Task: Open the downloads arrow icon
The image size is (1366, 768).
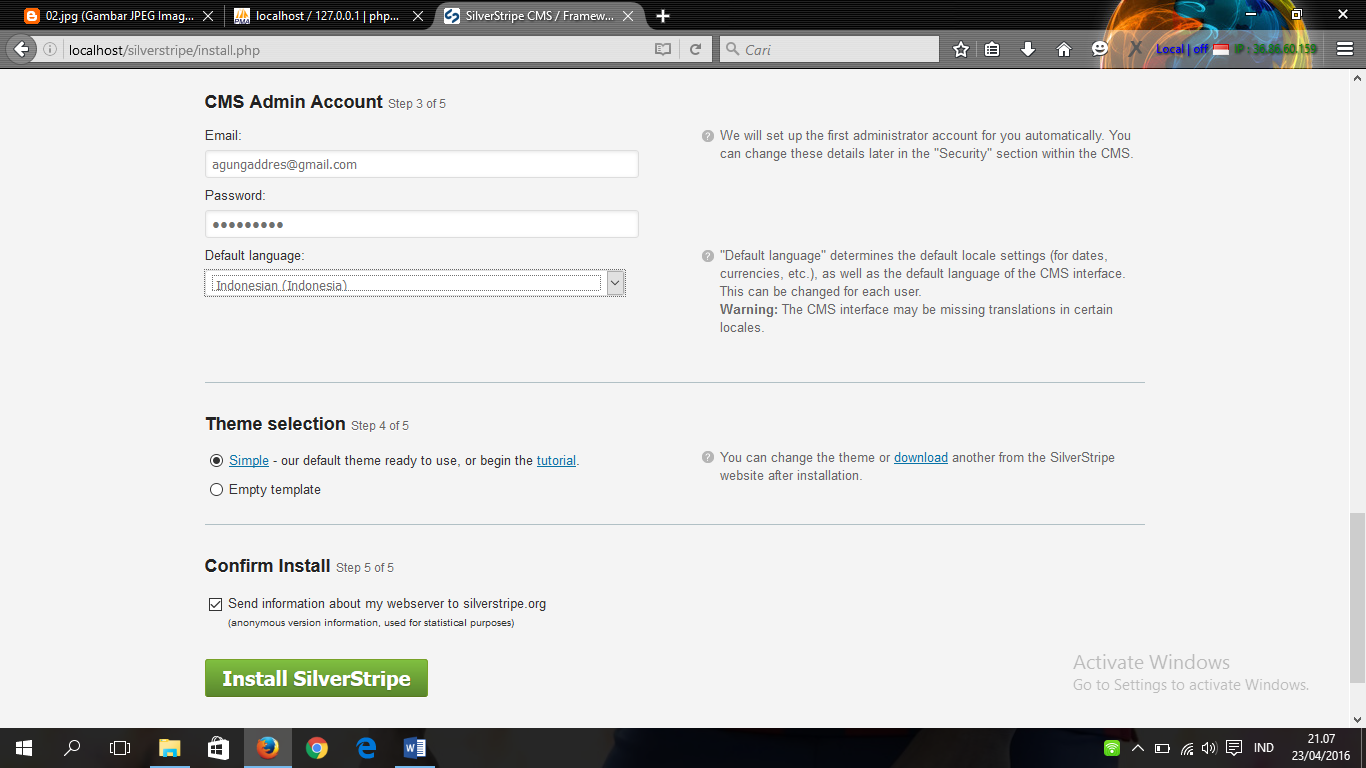Action: (x=1028, y=49)
